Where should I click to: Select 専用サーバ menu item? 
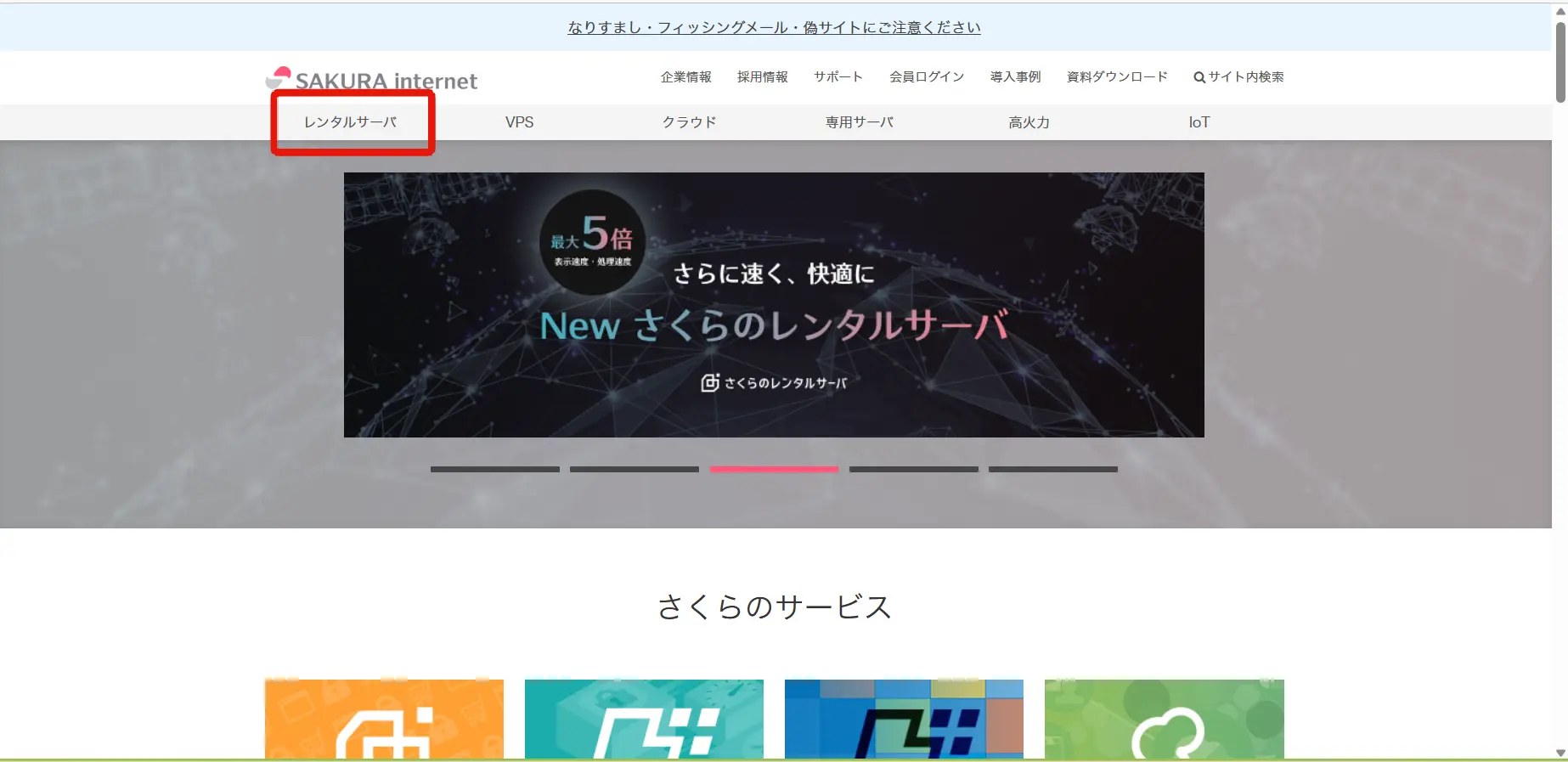(860, 122)
